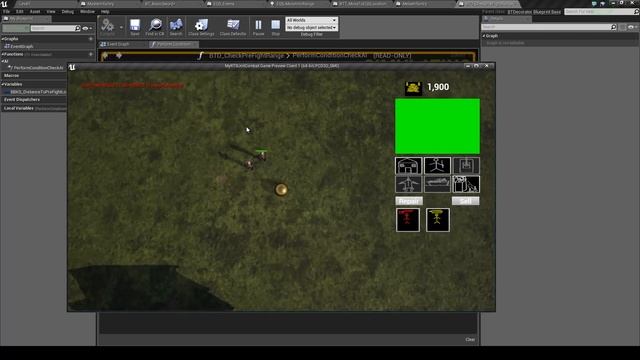Screen dimensions: 640x360
Task: Choose the red soldier unit button
Action: (x=407, y=220)
